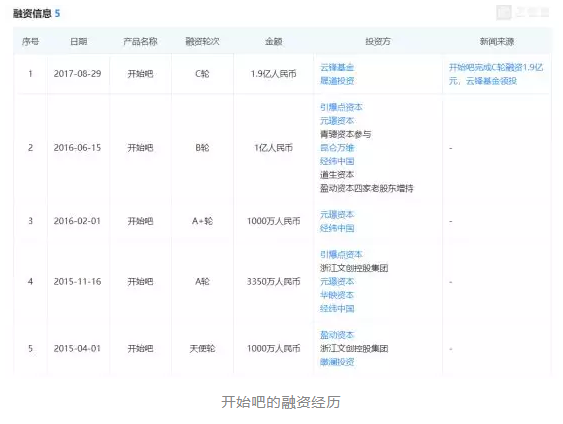The image size is (563, 424).
Task: Open the 昆仑万维 investor link
Action: [x=337, y=148]
